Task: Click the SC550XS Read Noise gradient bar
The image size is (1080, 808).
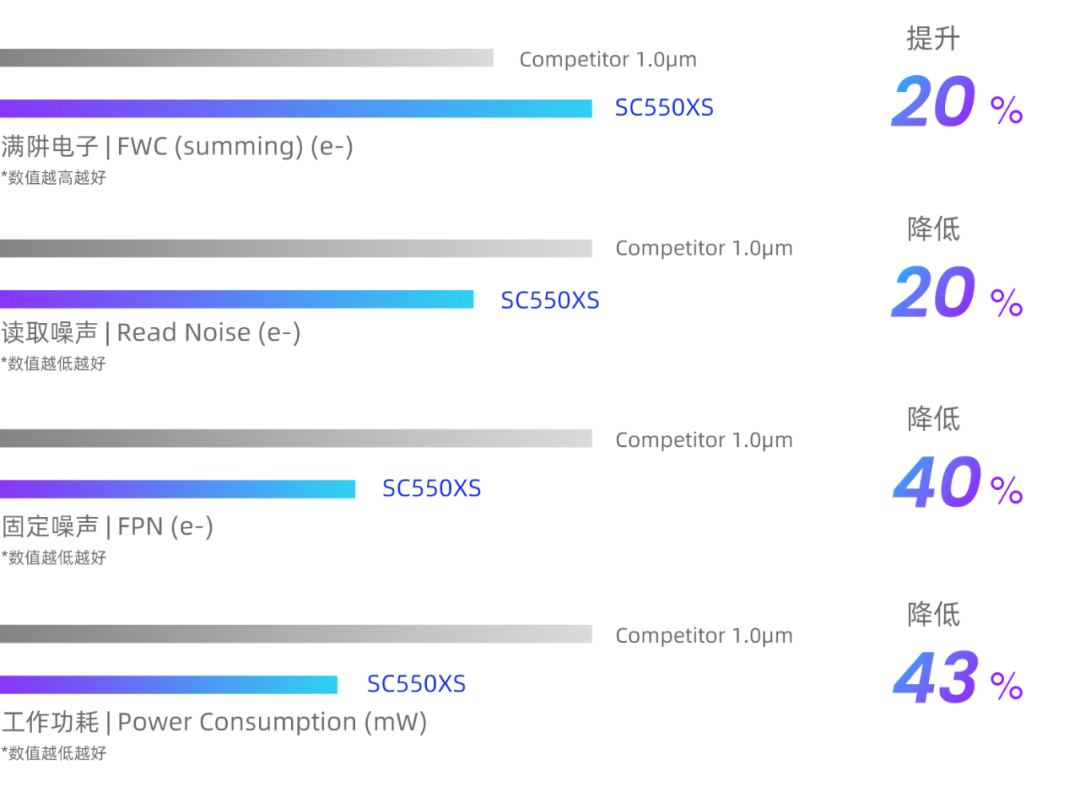Action: [237, 299]
